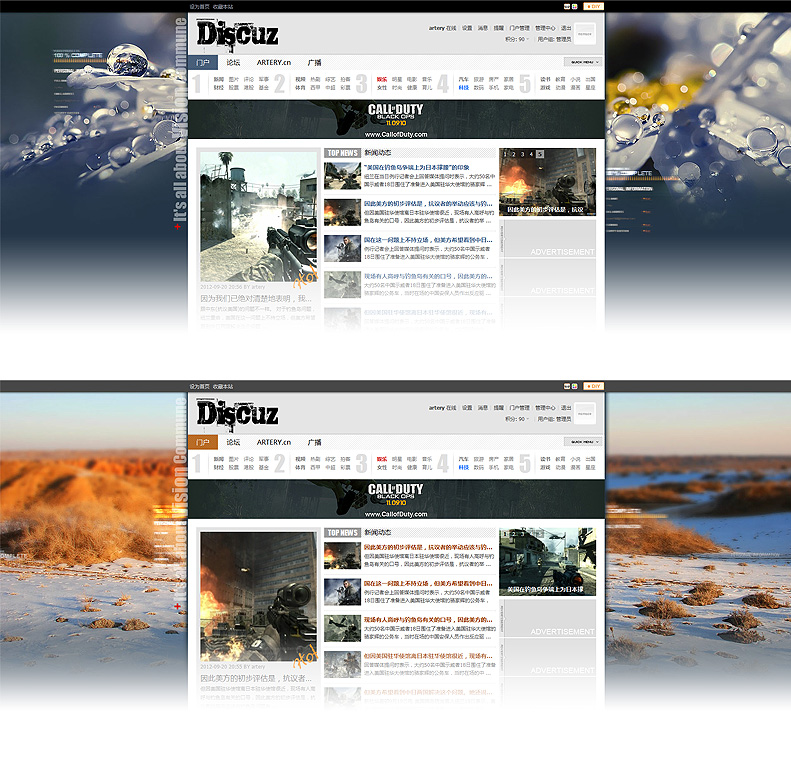Click the white icon left of the grid icon, blue-theme page
791x758 pixels.
pyautogui.click(x=567, y=7)
